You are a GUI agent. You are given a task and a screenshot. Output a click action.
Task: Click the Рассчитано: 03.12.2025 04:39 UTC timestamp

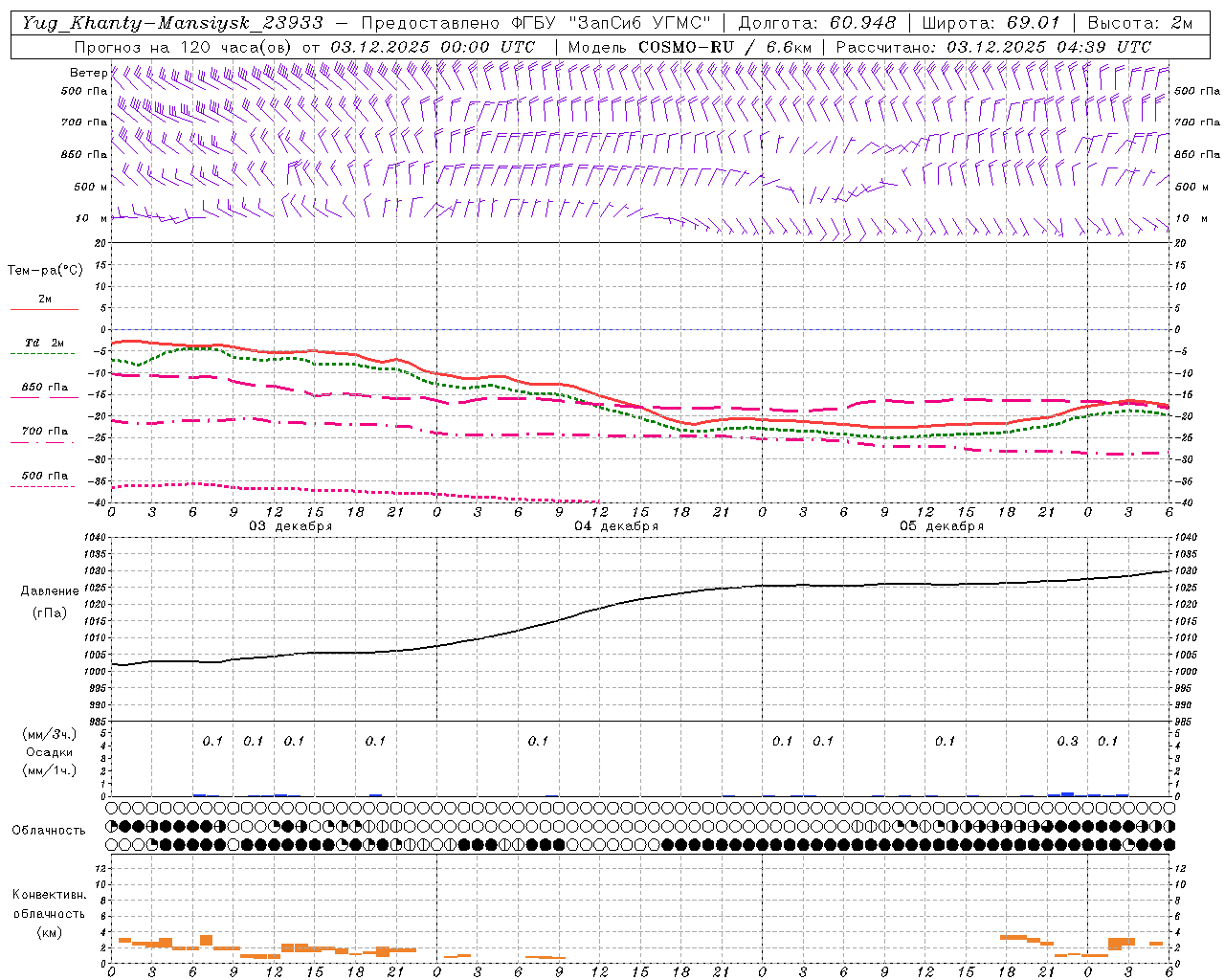point(993,47)
